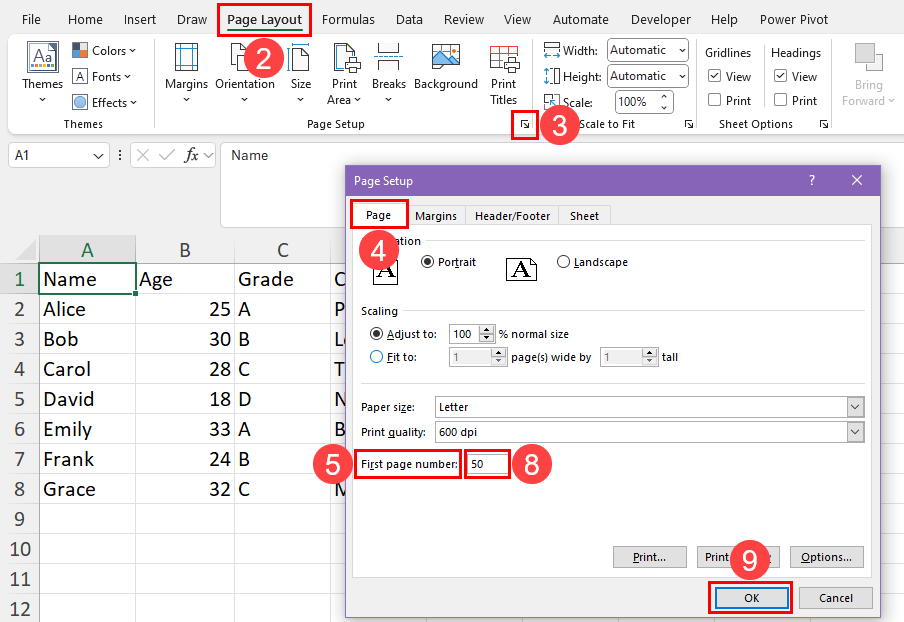Switch to the Header/Footer tab

[512, 216]
